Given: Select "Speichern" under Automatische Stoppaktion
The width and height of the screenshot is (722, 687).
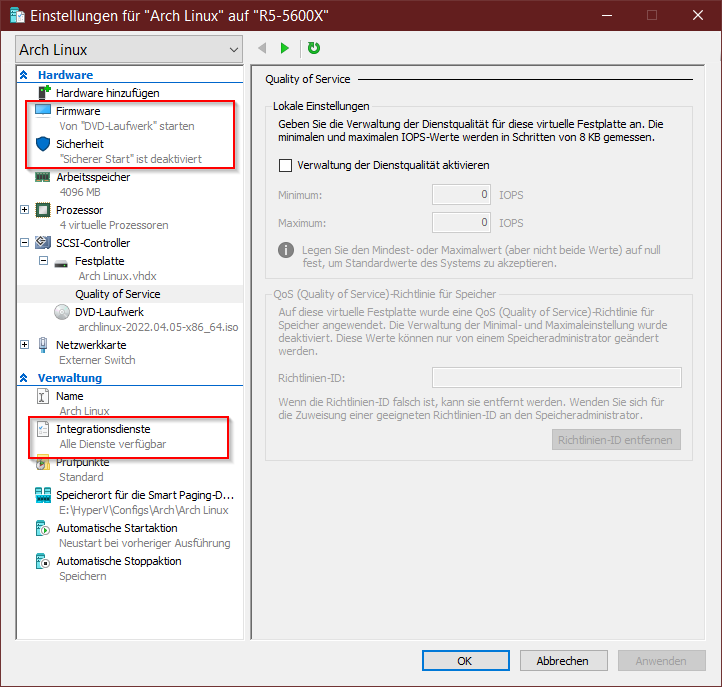Looking at the screenshot, I should tap(83, 576).
